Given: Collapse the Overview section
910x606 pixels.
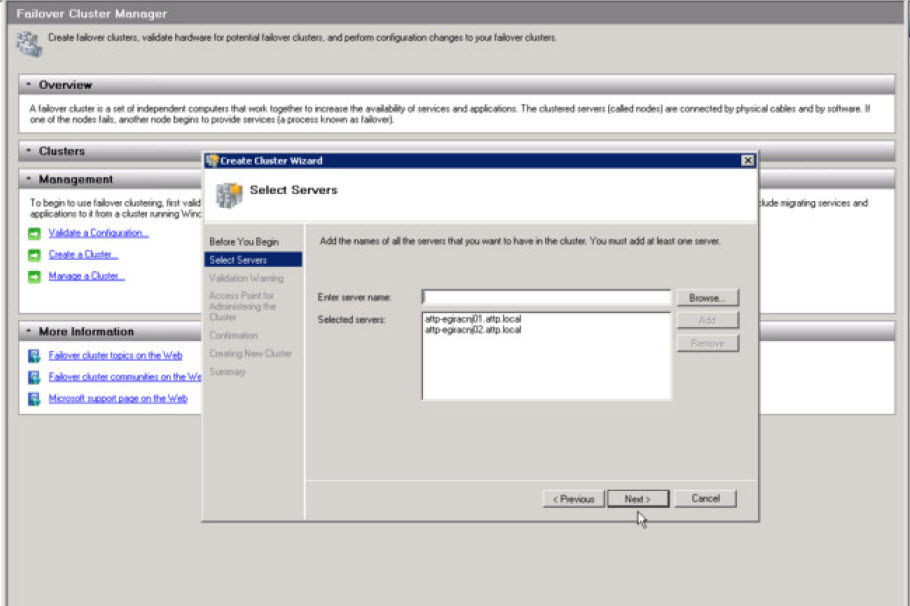Looking at the screenshot, I should click(x=28, y=85).
